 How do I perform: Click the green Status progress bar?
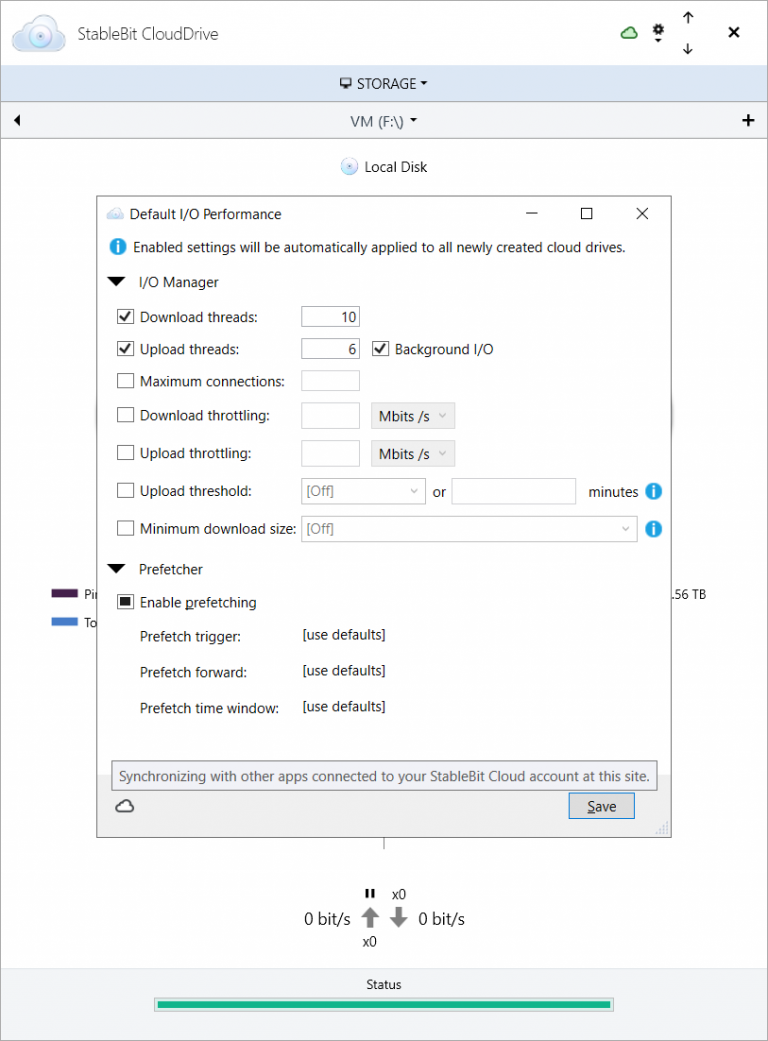click(383, 1004)
